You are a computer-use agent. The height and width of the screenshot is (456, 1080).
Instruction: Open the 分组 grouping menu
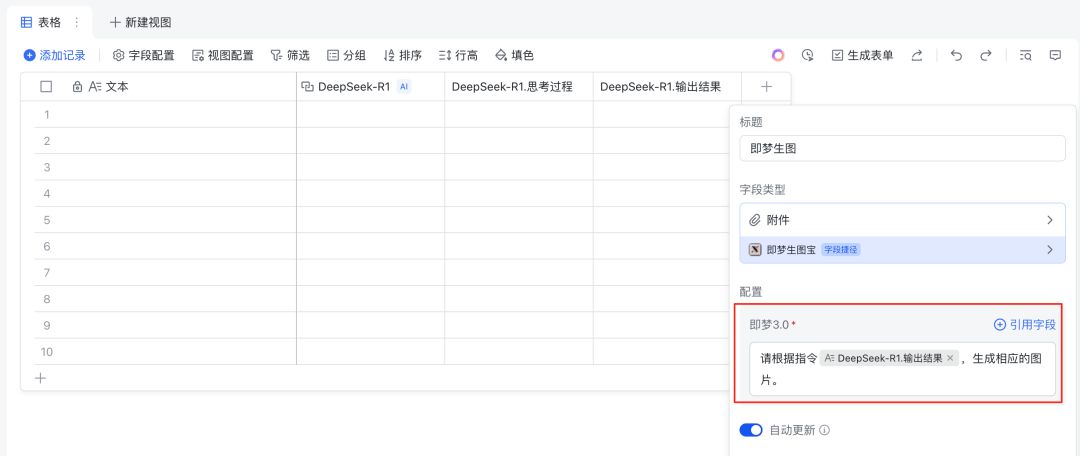tap(346, 55)
